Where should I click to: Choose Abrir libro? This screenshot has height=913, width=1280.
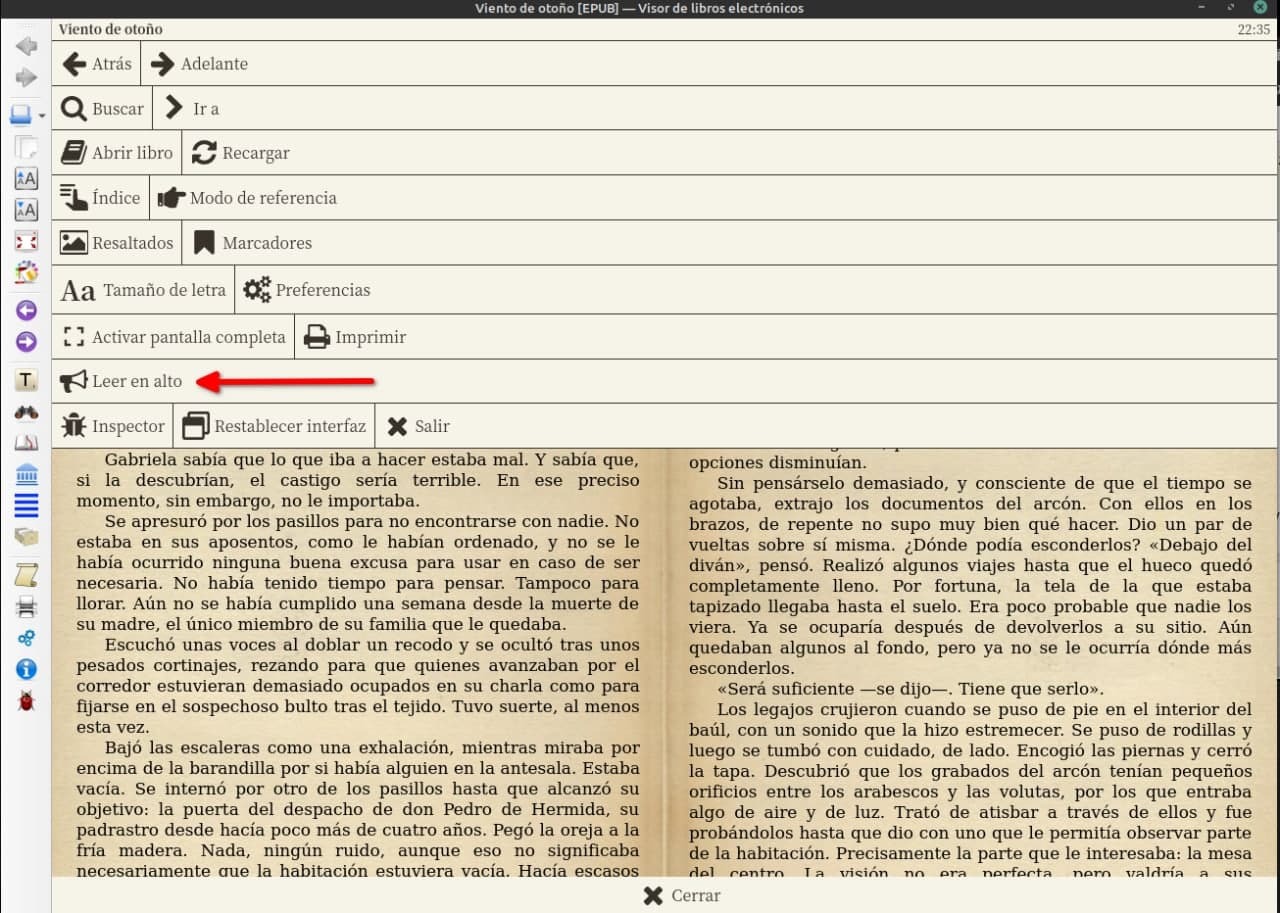coord(116,153)
